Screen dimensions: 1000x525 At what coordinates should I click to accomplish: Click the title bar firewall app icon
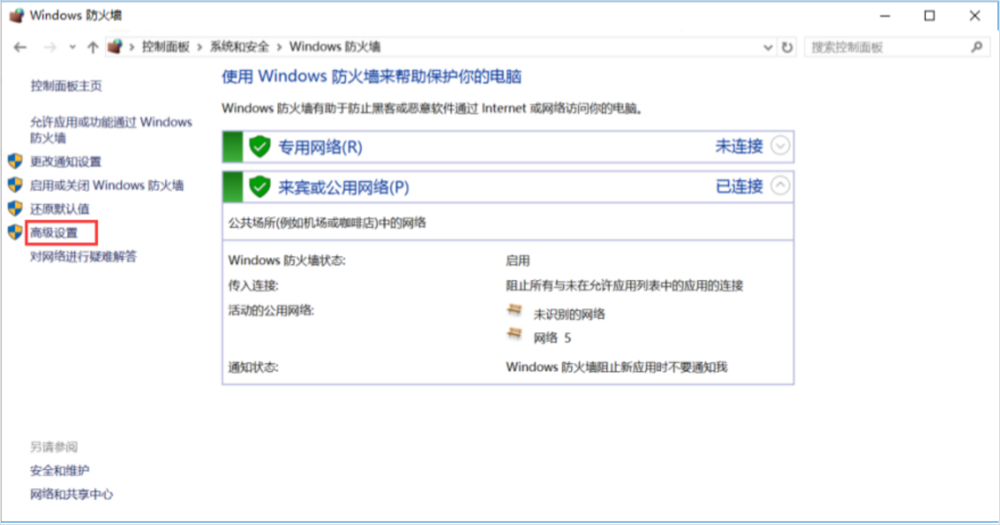(17, 15)
